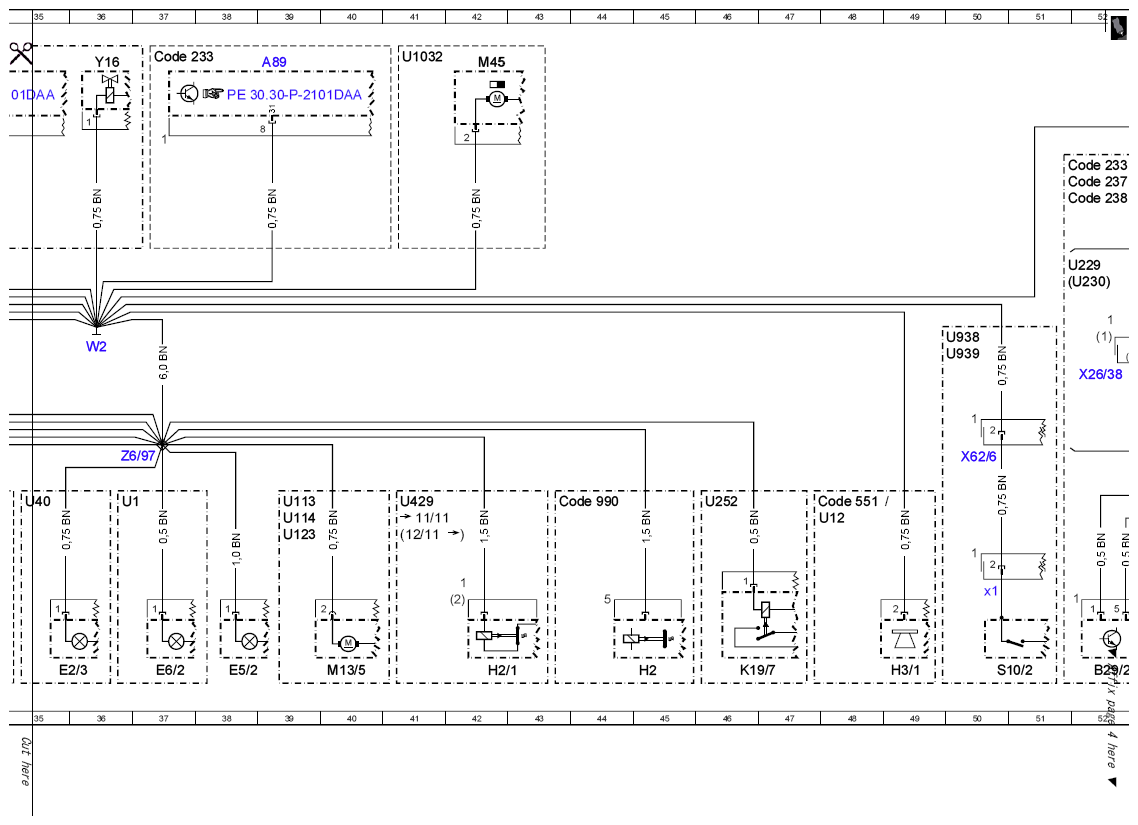Click the U40 label
The height and width of the screenshot is (825, 1138).
point(38,501)
